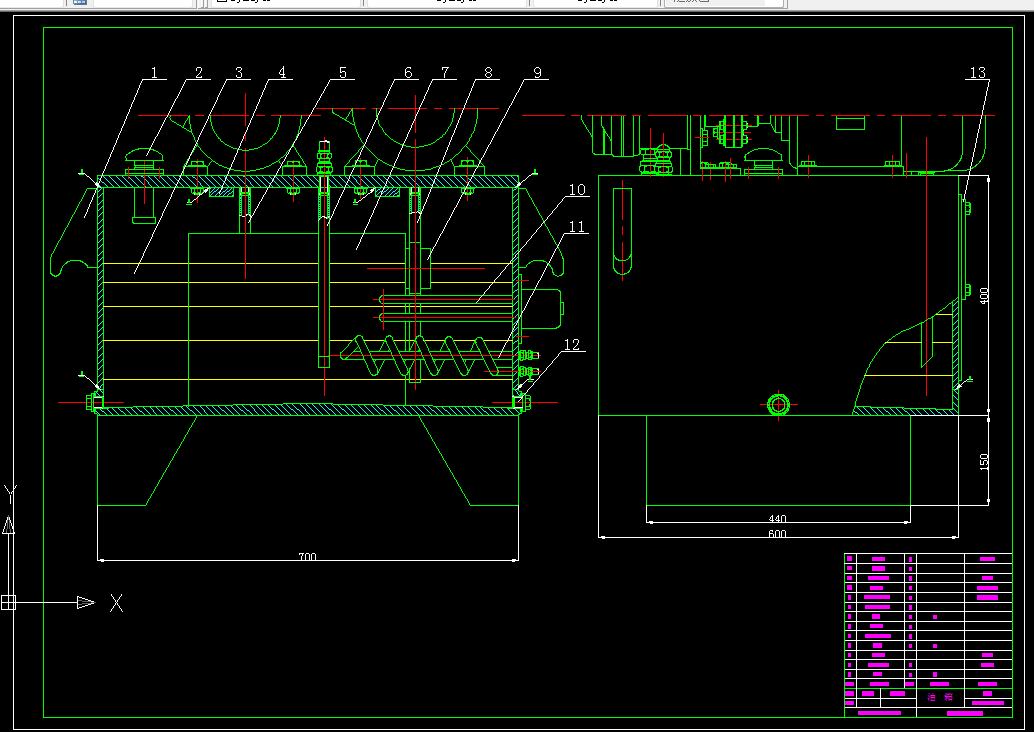The image size is (1034, 732).
Task: Click part callout number 7
Action: (x=445, y=73)
